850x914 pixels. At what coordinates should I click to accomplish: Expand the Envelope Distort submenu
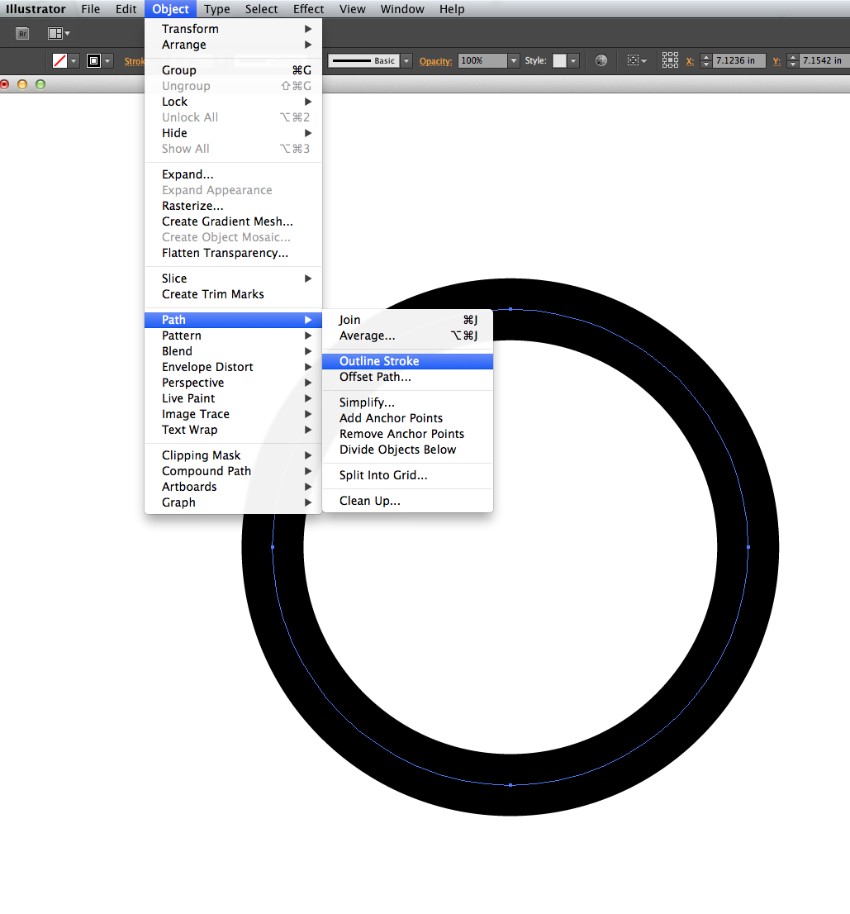coord(233,367)
